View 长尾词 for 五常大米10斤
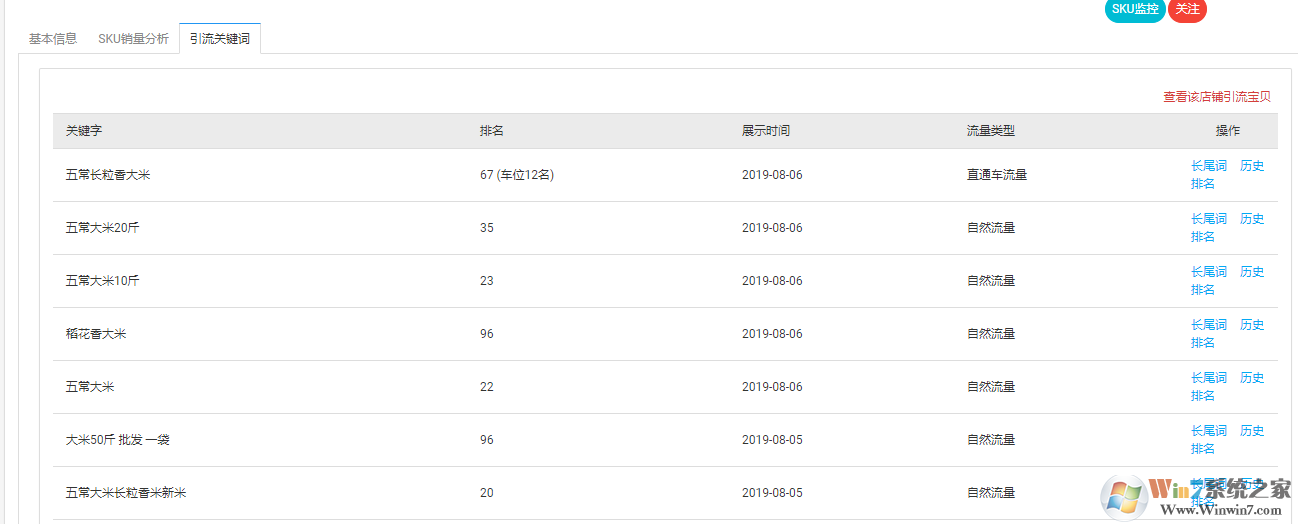Screen dimensions: 1298x524 [1208, 272]
